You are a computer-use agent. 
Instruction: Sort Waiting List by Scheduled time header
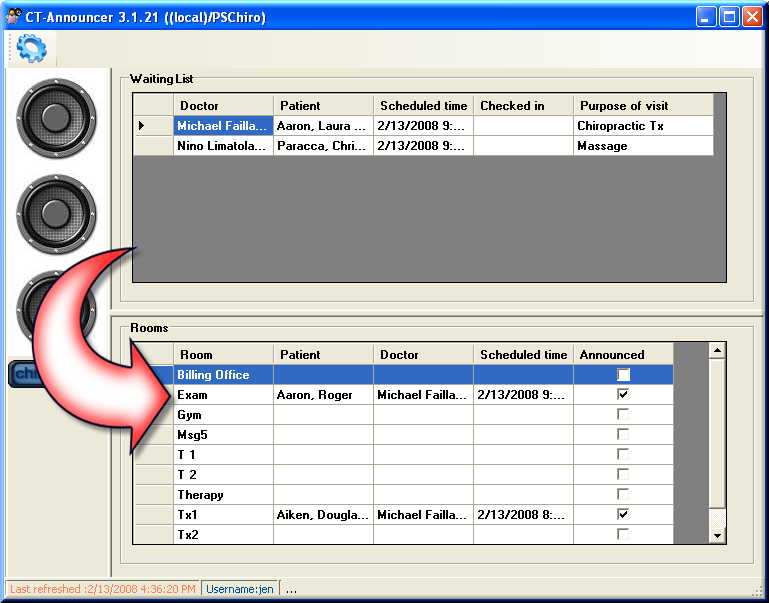(423, 106)
